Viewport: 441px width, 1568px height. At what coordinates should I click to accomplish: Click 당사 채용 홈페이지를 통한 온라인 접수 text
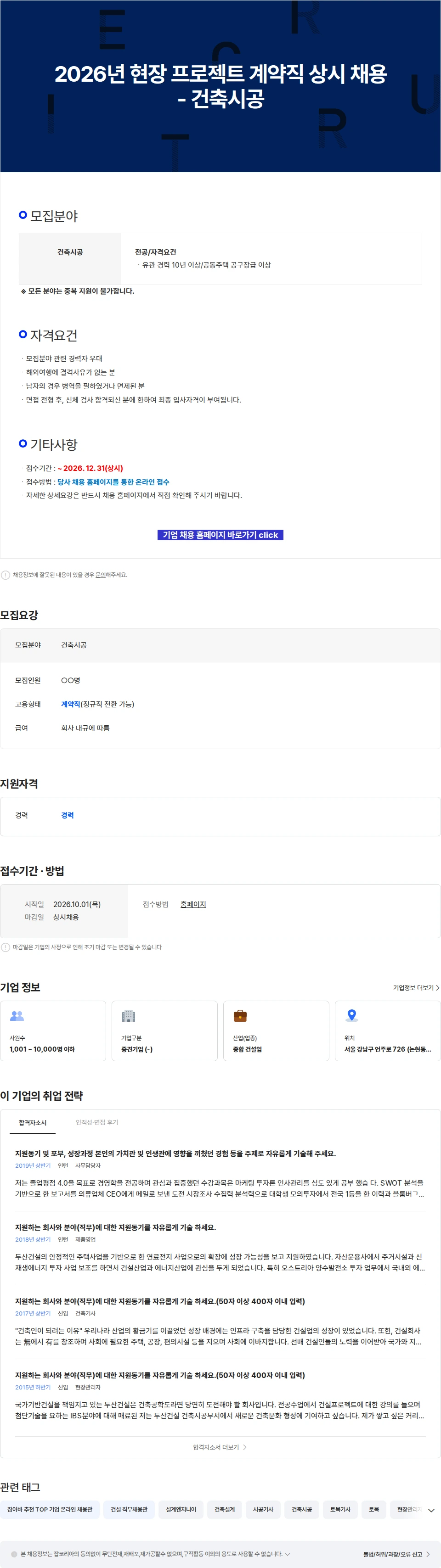[x=113, y=482]
